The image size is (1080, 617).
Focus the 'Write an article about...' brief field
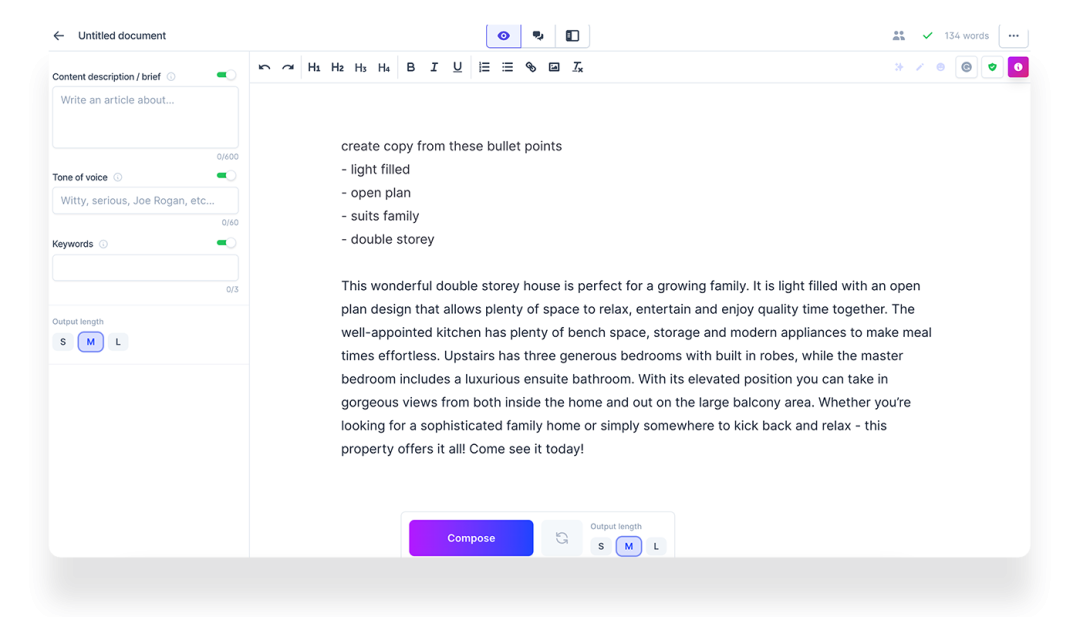click(x=145, y=117)
